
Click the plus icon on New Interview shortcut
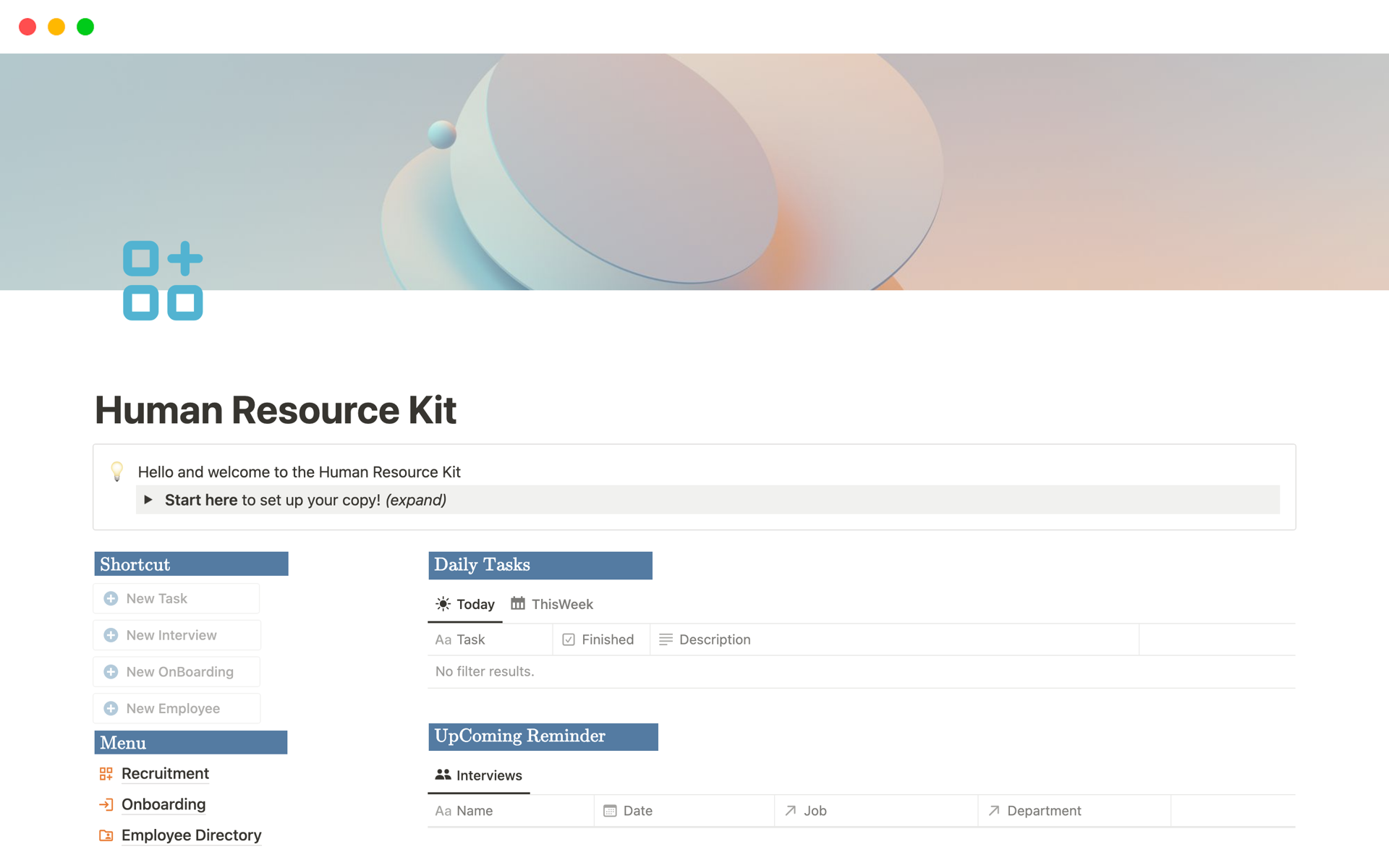111,634
